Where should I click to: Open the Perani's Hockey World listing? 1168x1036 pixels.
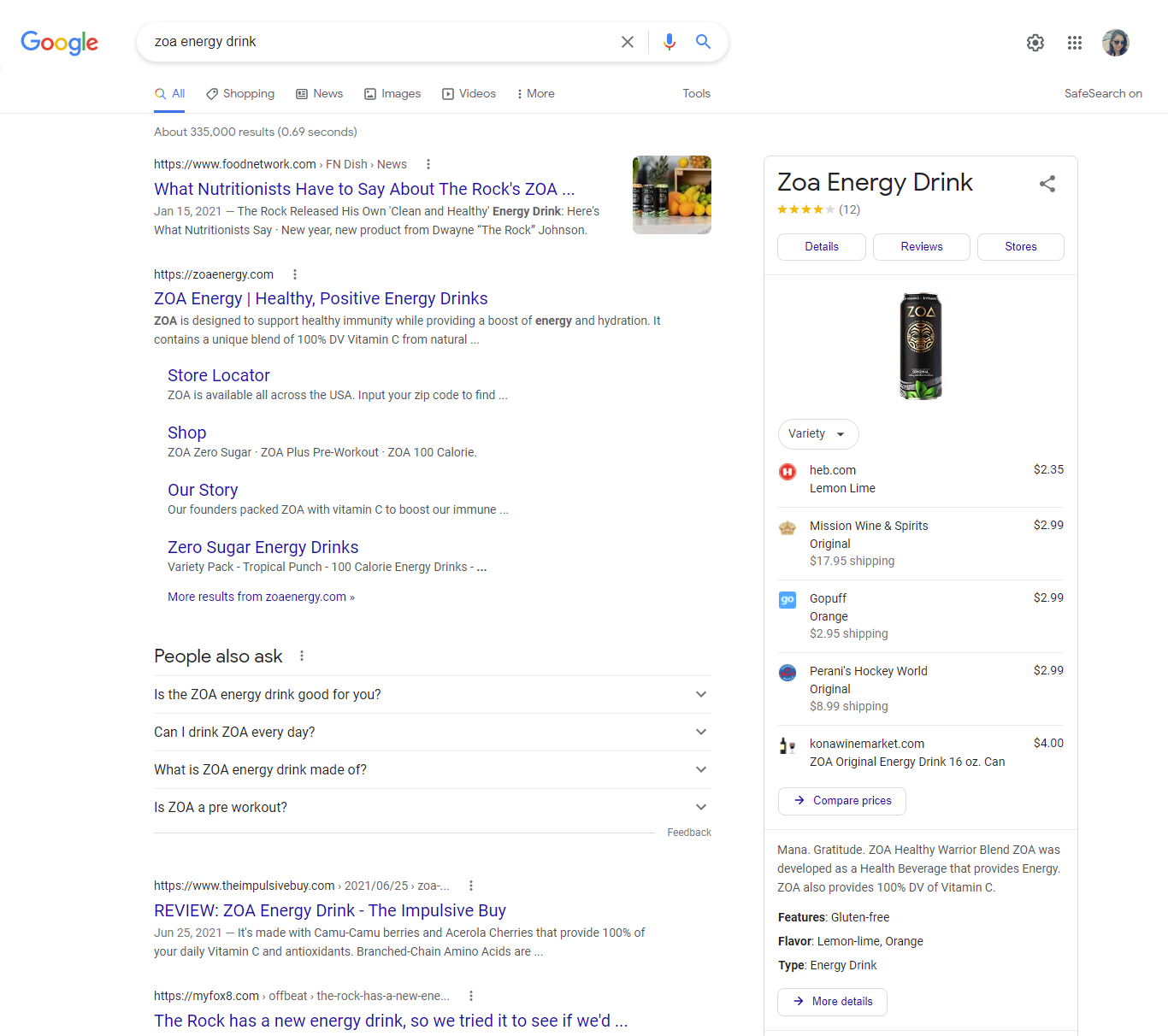point(921,689)
